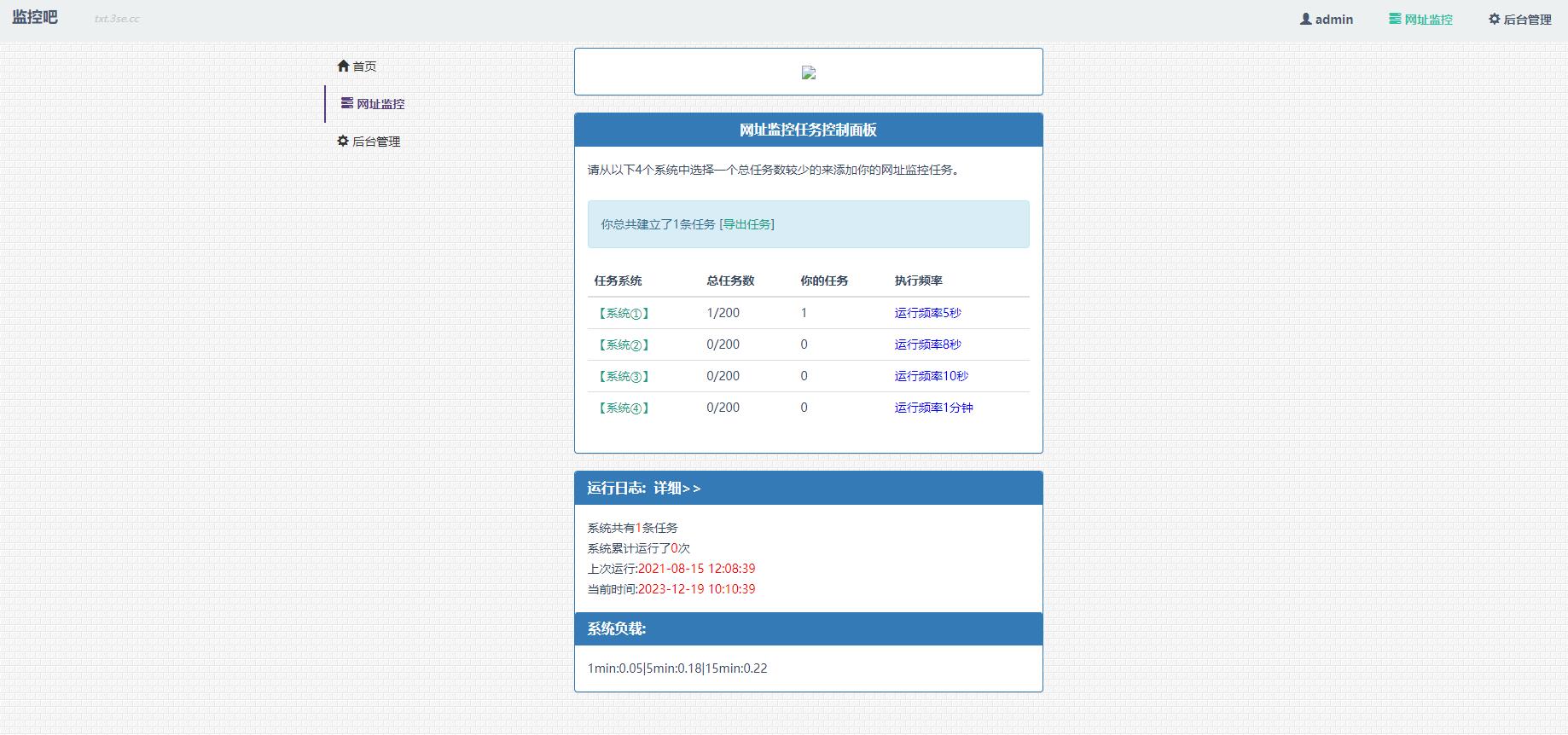Click the 运行频率5秒 link

927,313
